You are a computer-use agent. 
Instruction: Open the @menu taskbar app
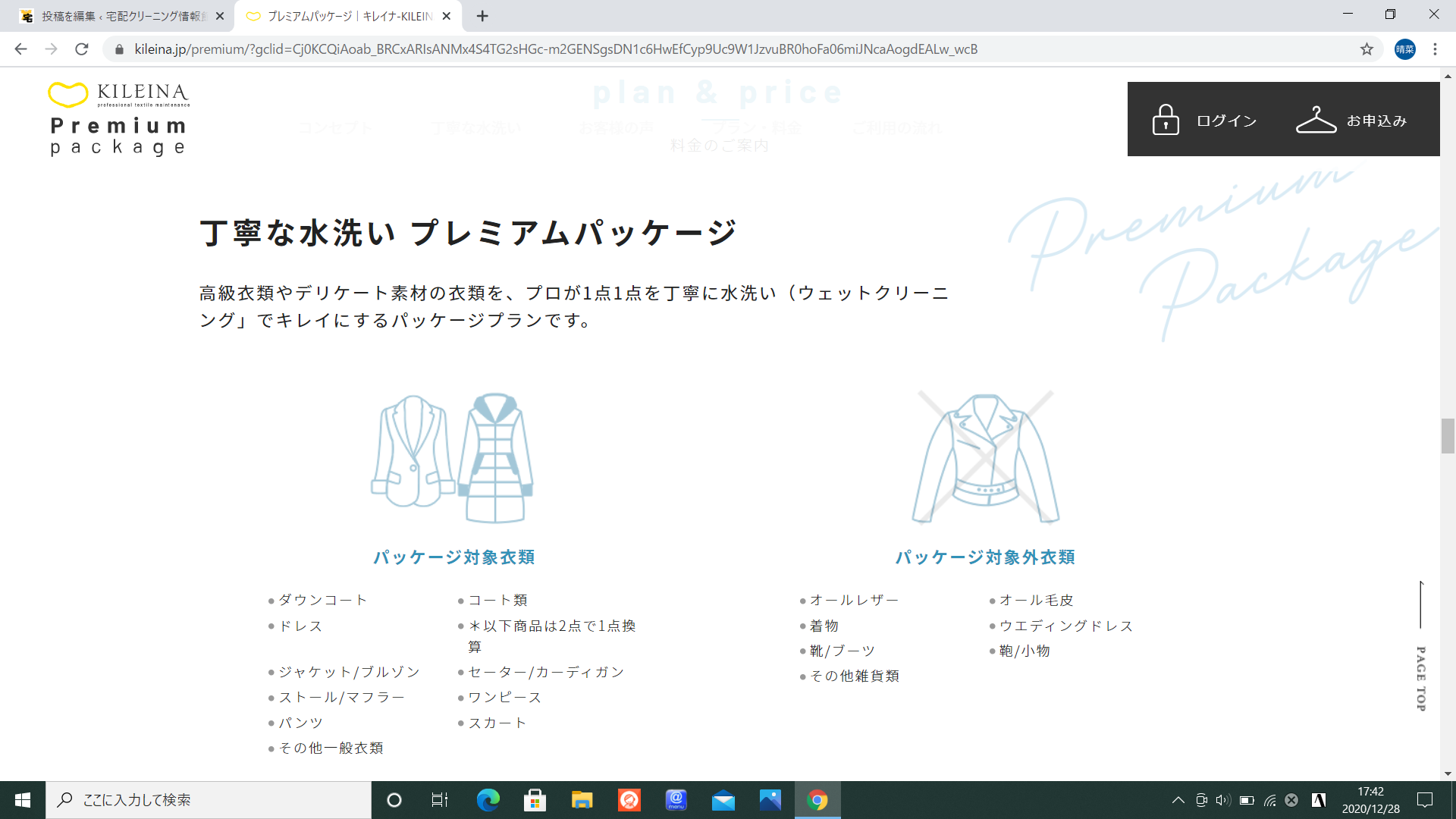676,800
